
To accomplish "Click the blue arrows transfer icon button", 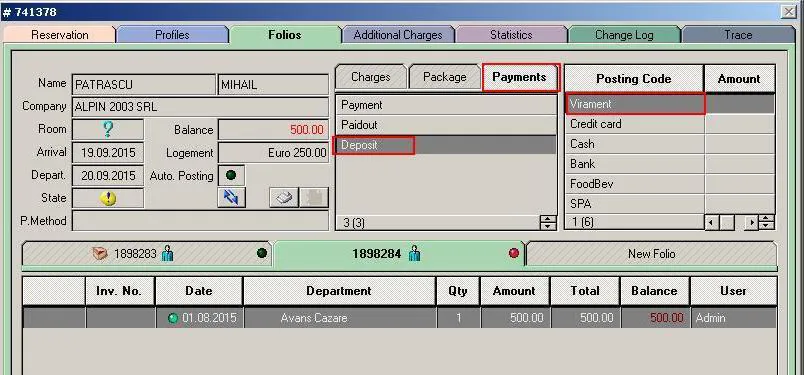I will click(231, 198).
